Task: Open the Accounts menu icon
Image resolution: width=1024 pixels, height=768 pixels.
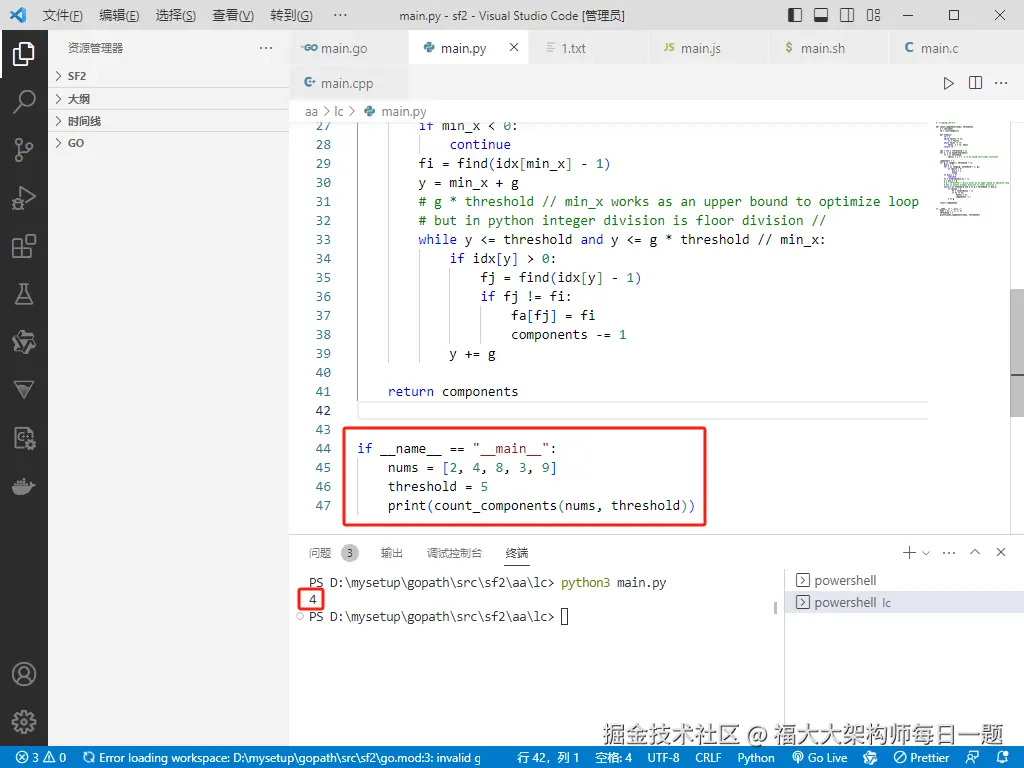Action: click(24, 674)
